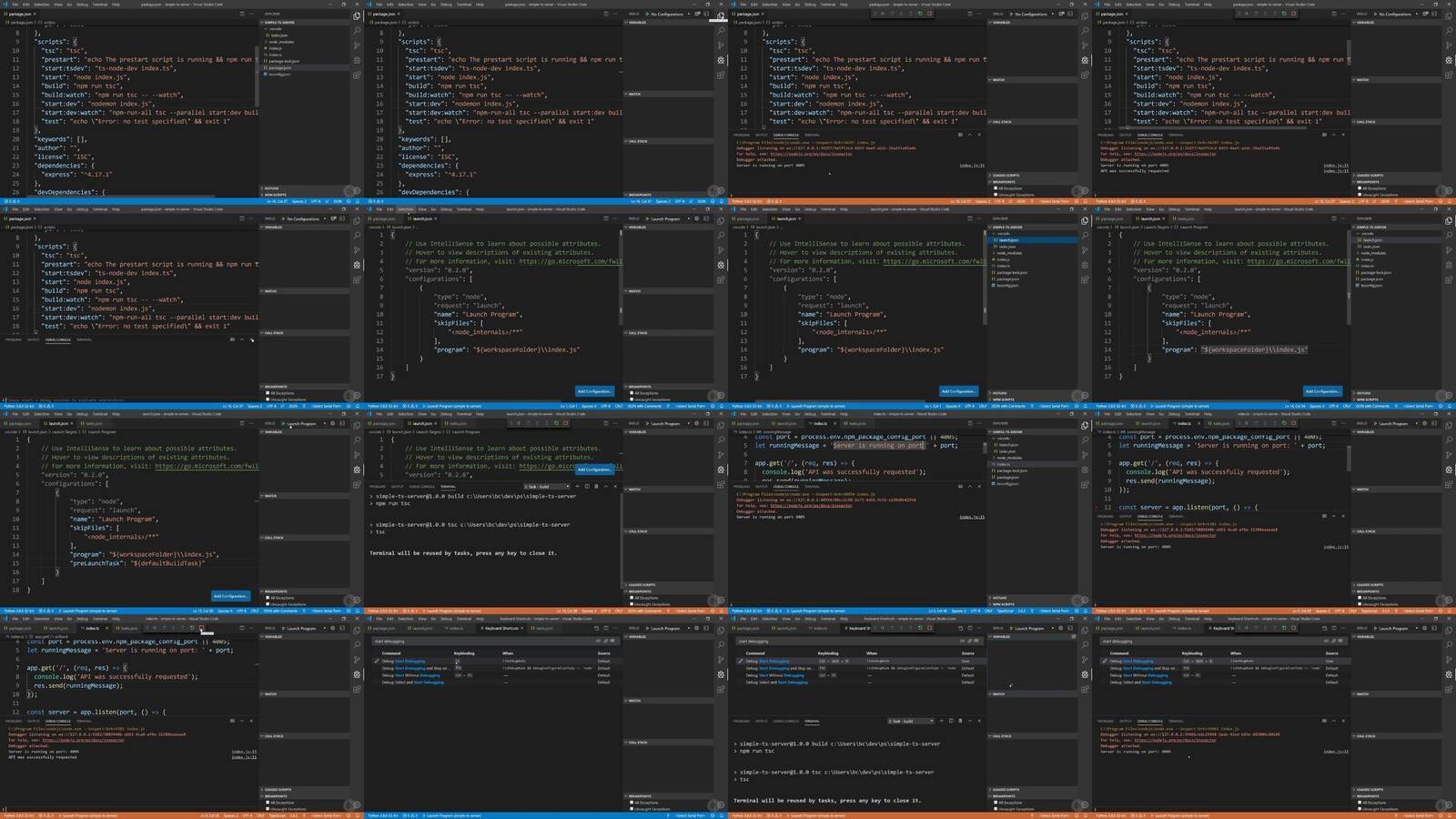This screenshot has height=819, width=1456.
Task: Open No Configurations dropdown in top-right window
Action: [x=1395, y=14]
